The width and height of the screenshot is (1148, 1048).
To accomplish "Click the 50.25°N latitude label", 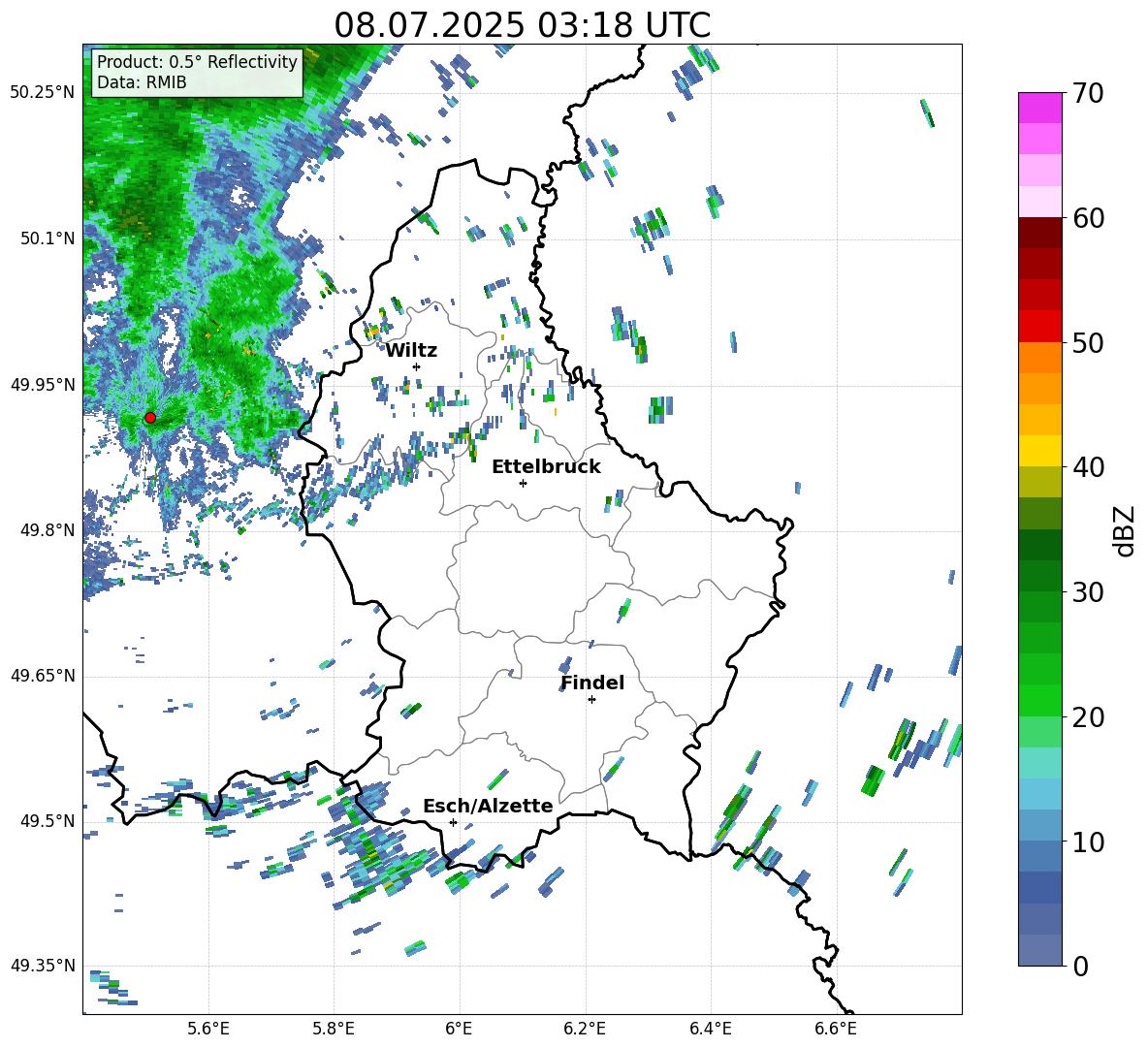I will pos(43,93).
